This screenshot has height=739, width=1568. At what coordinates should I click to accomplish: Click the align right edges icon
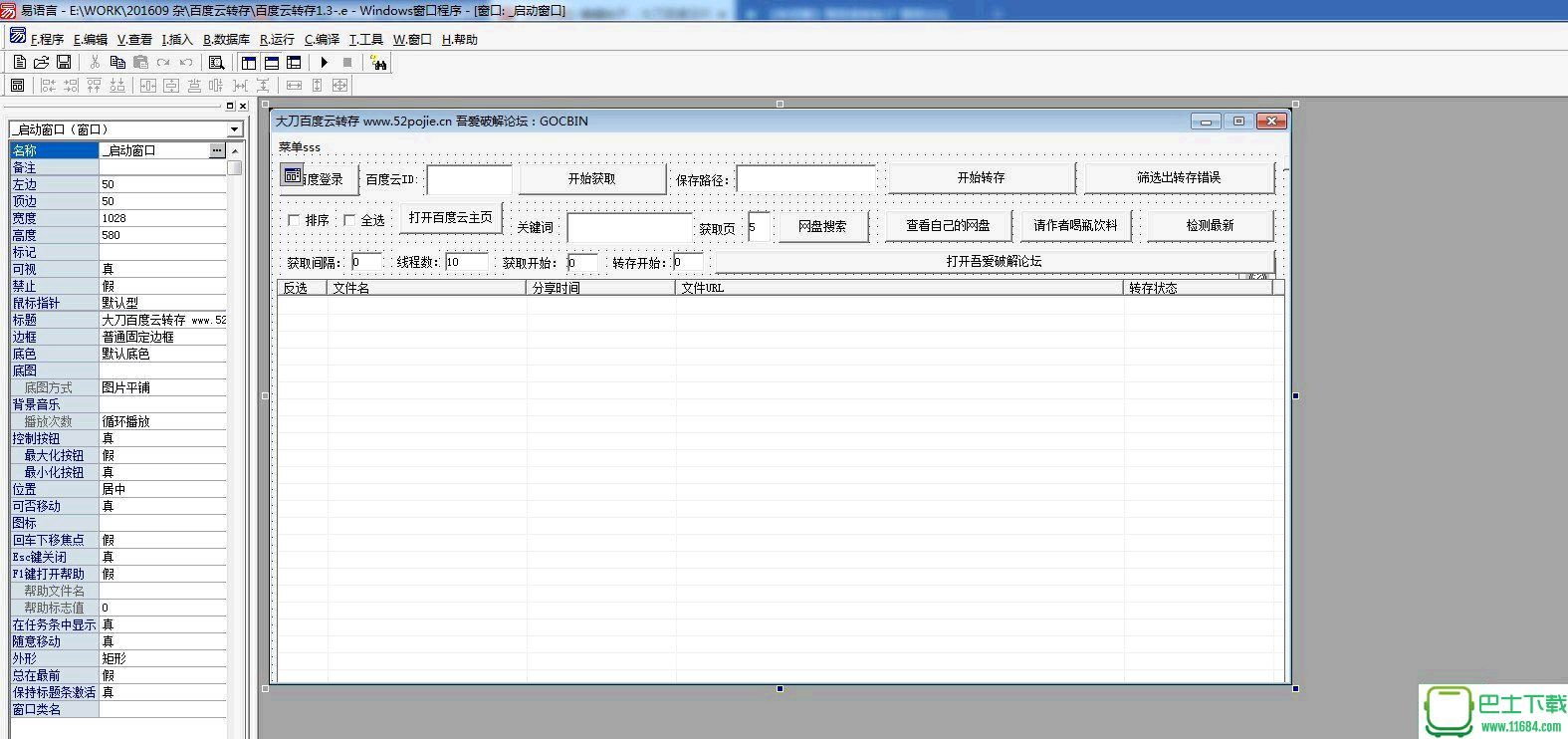click(71, 86)
